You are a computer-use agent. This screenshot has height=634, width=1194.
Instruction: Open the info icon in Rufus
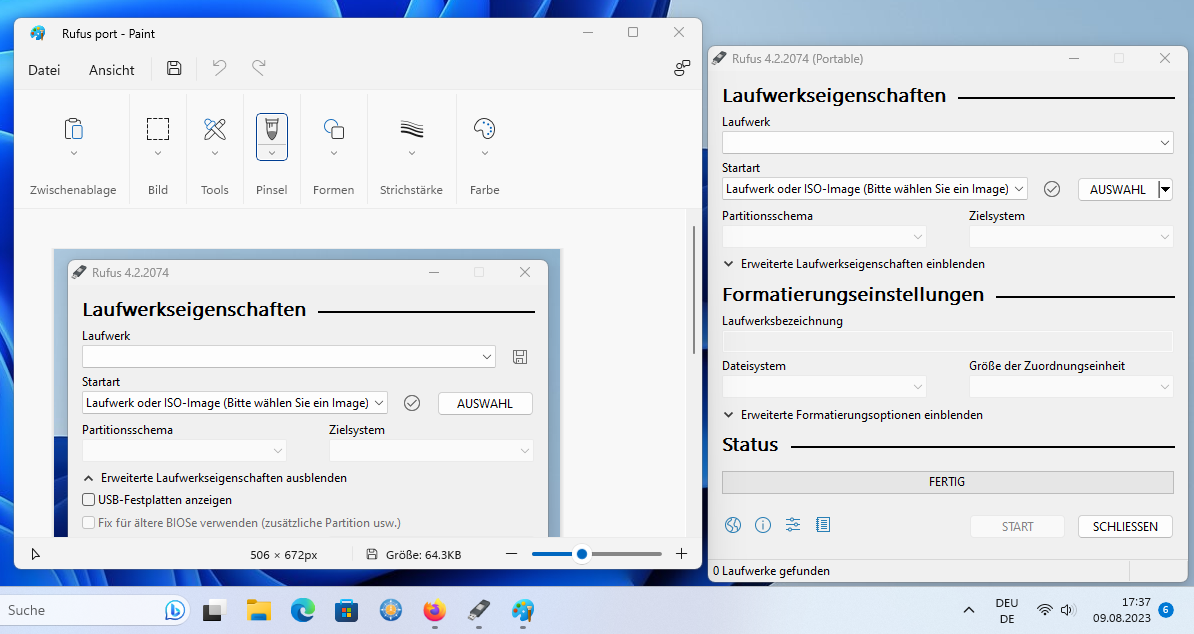(762, 524)
